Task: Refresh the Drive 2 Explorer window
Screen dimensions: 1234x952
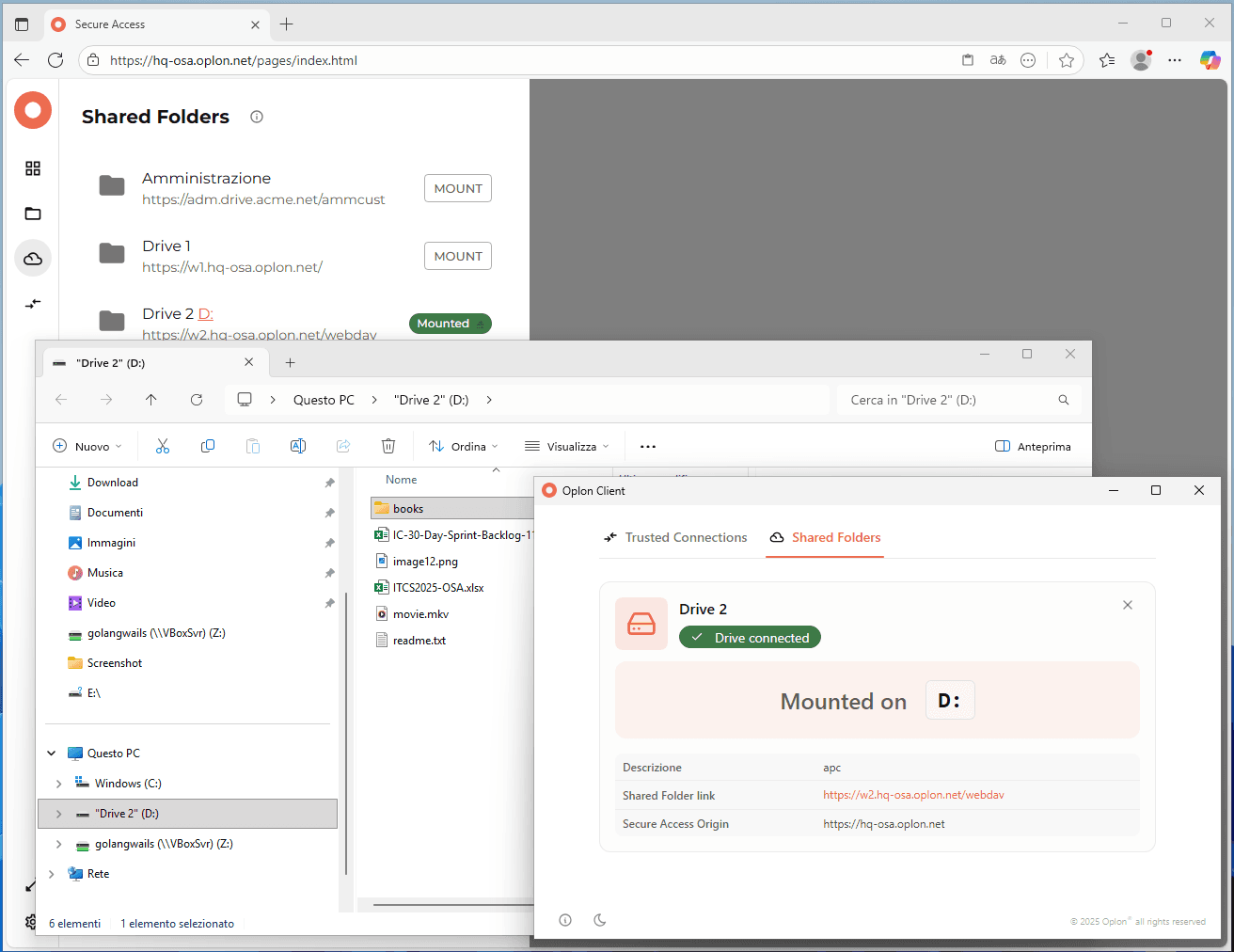Action: tap(197, 400)
